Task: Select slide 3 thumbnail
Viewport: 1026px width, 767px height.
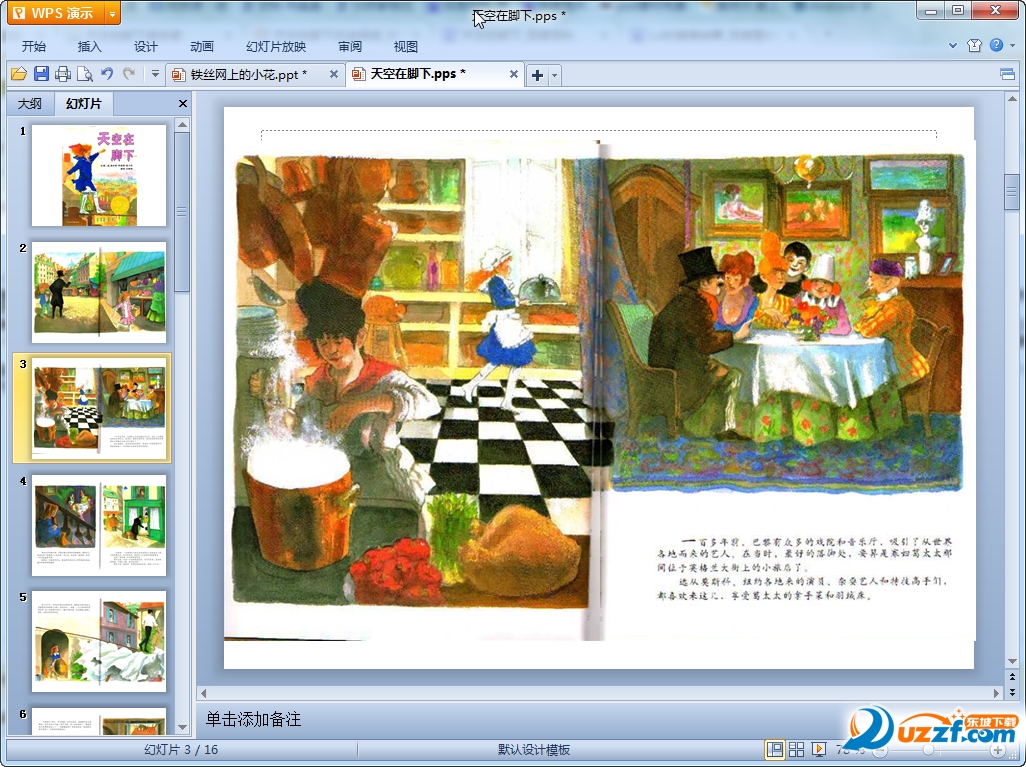Action: click(x=99, y=408)
